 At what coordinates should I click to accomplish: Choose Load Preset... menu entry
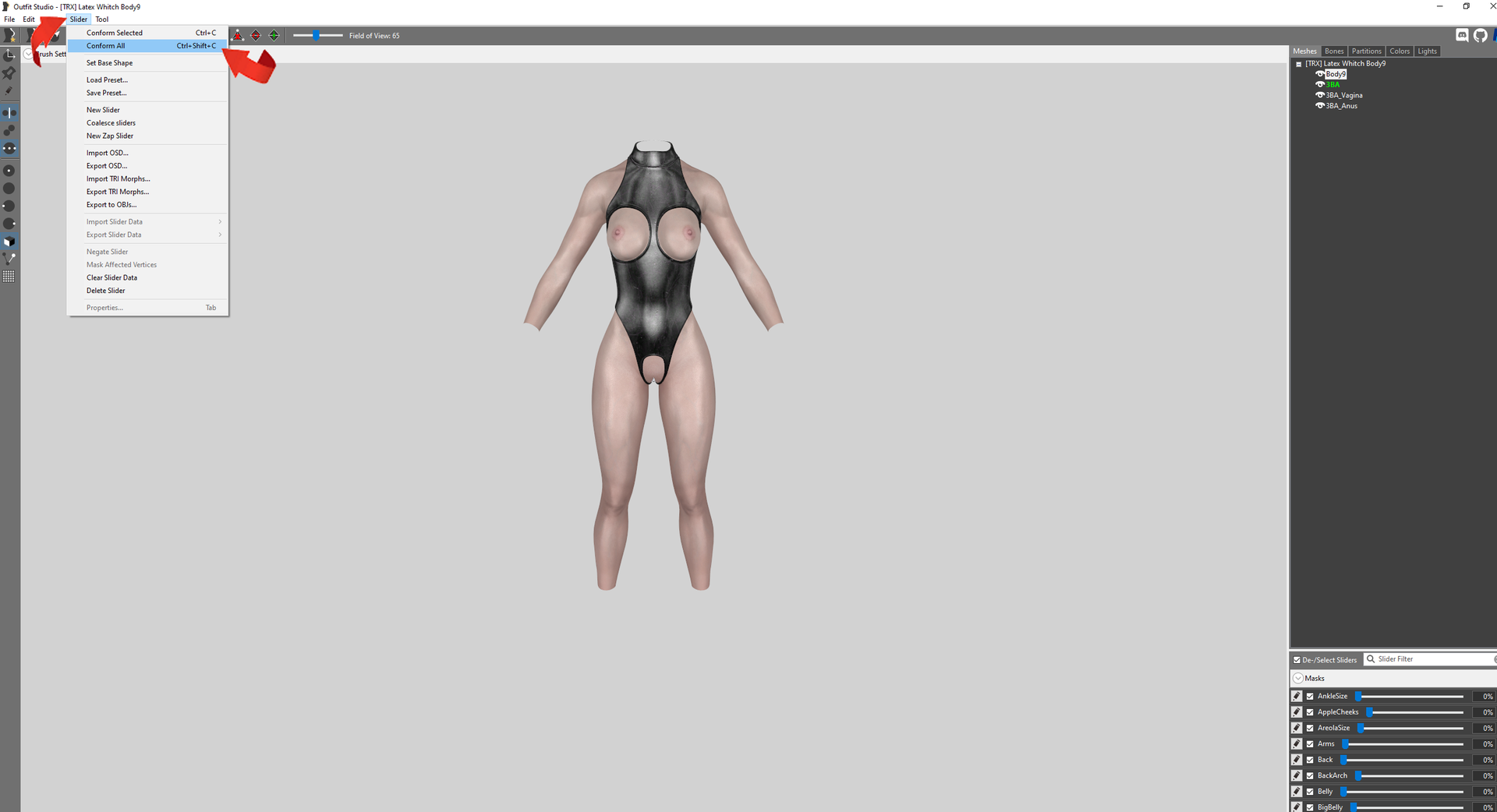tap(147, 80)
